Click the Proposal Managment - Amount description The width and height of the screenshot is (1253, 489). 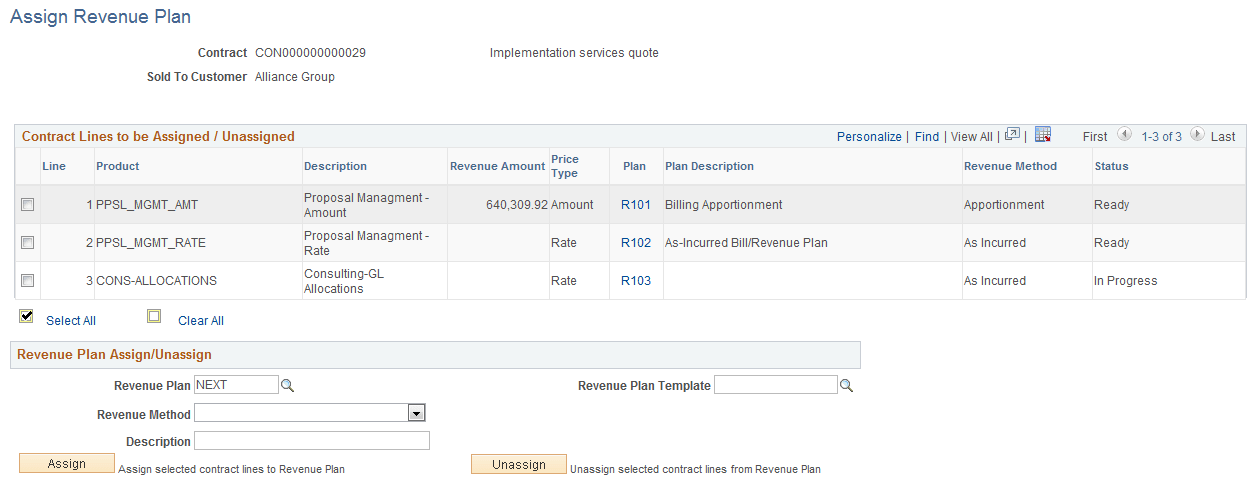[x=366, y=205]
